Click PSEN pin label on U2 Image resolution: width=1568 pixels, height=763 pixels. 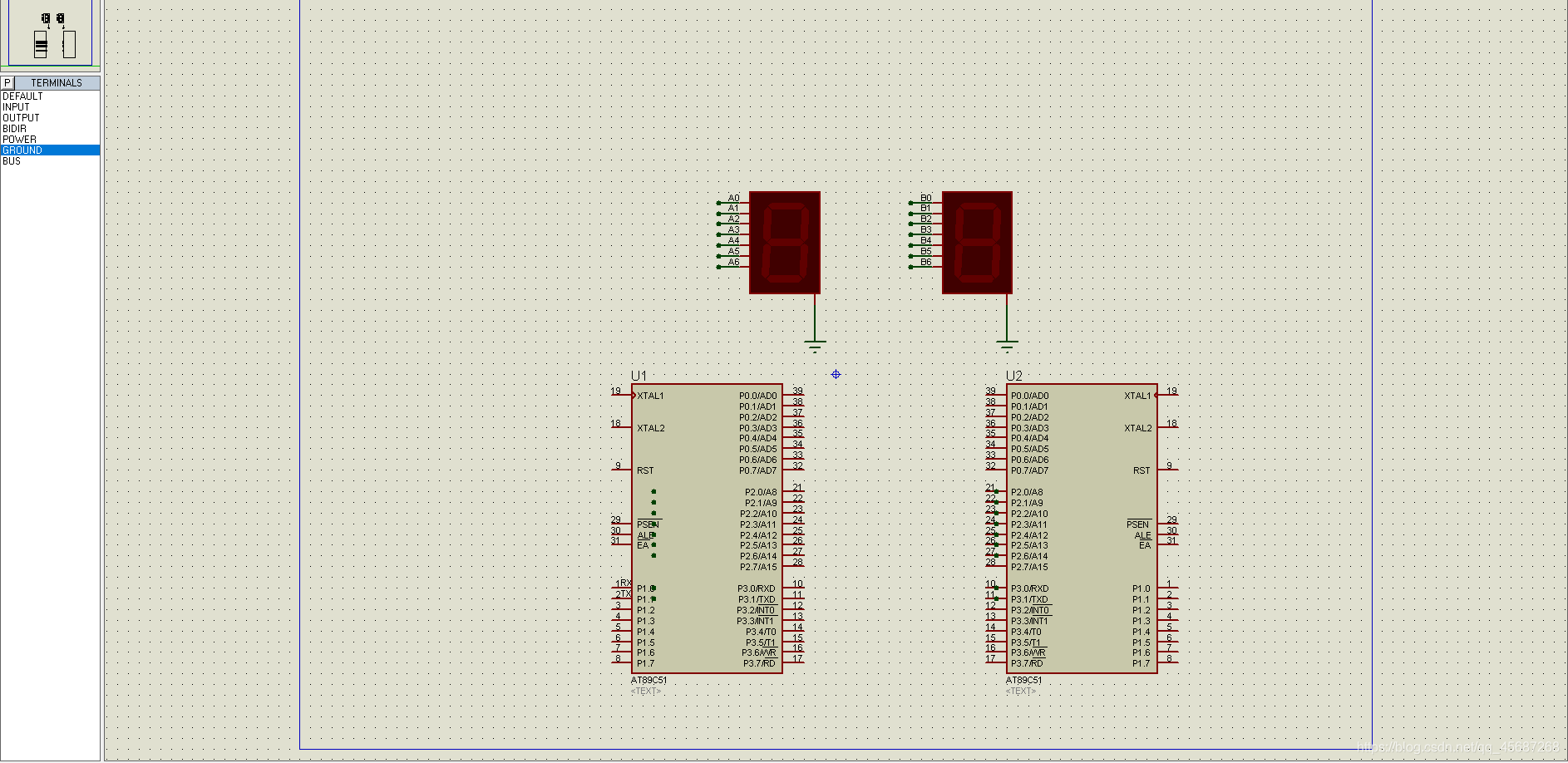(x=1138, y=524)
